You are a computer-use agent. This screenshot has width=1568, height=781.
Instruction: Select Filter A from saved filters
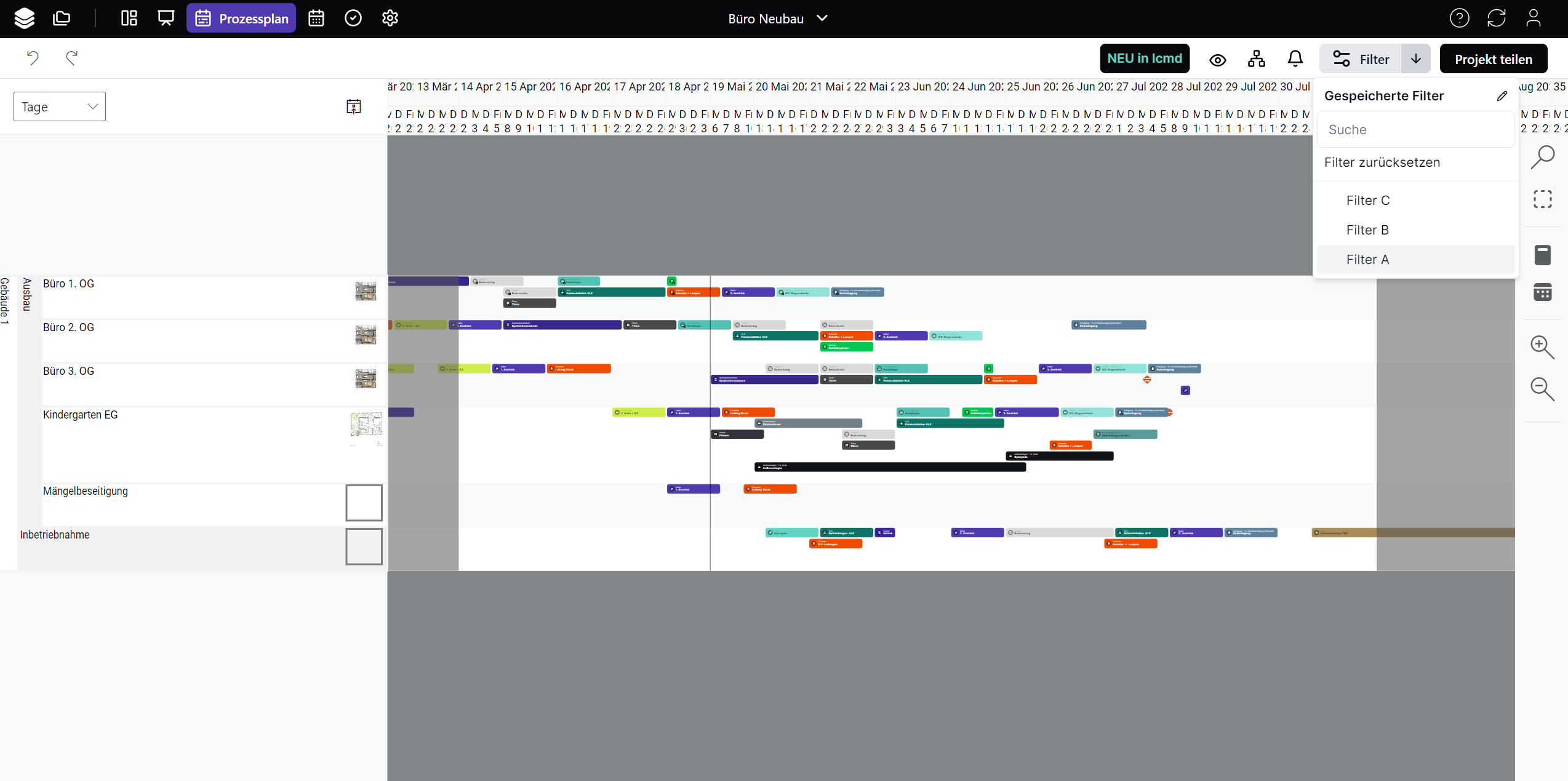pyautogui.click(x=1367, y=260)
